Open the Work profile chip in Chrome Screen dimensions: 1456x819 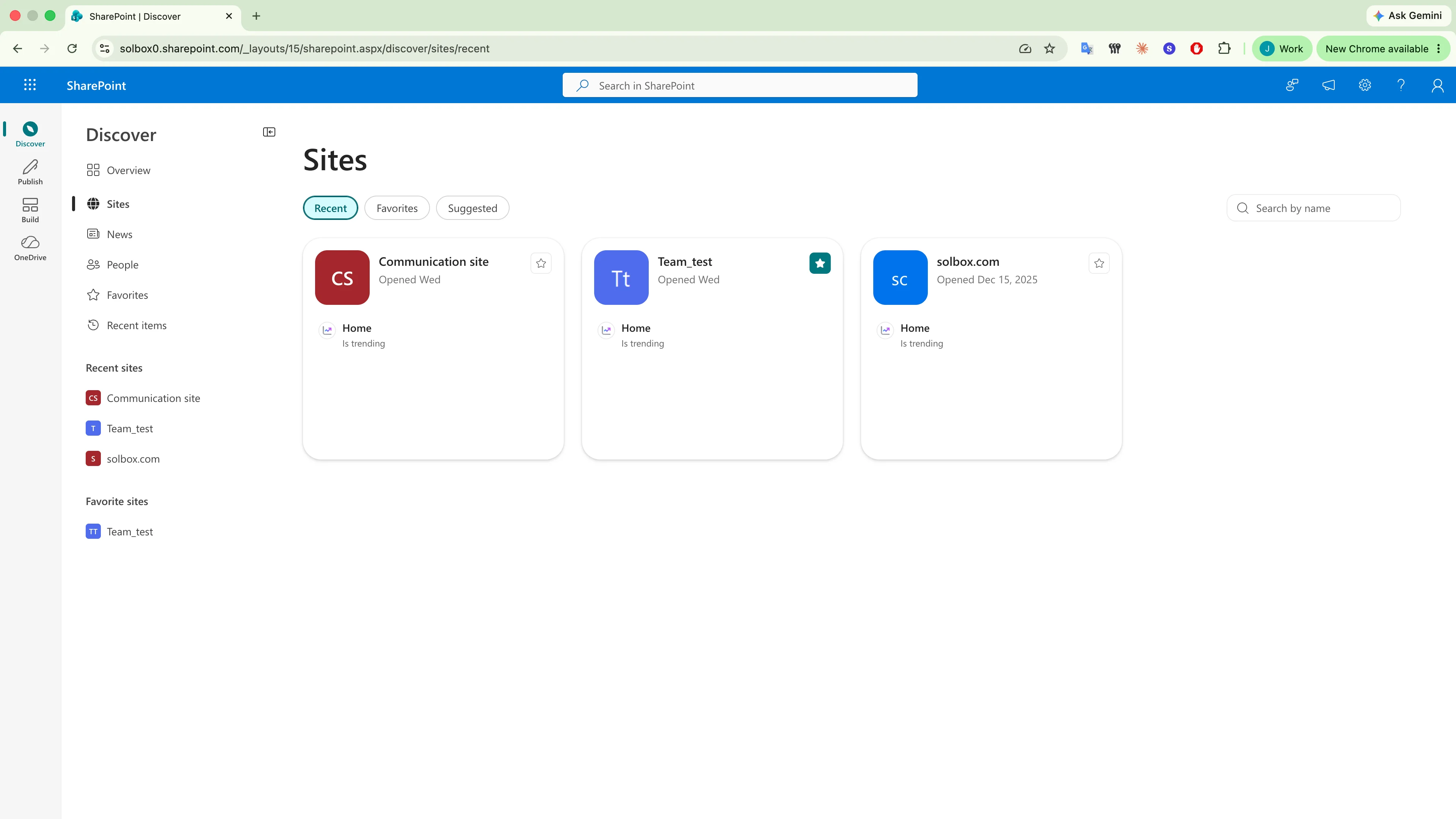click(x=1281, y=49)
